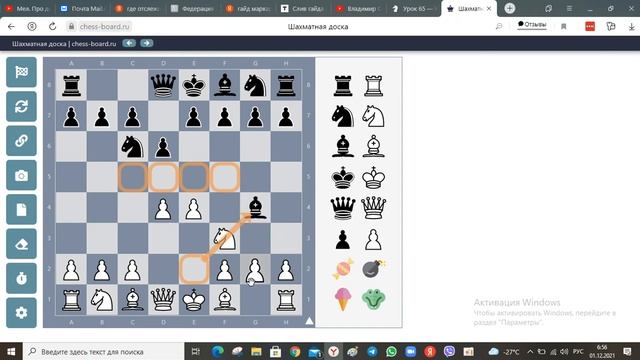Screen dimensions: 640x360
Task: Click the black bishop on g4
Action: 255,208
